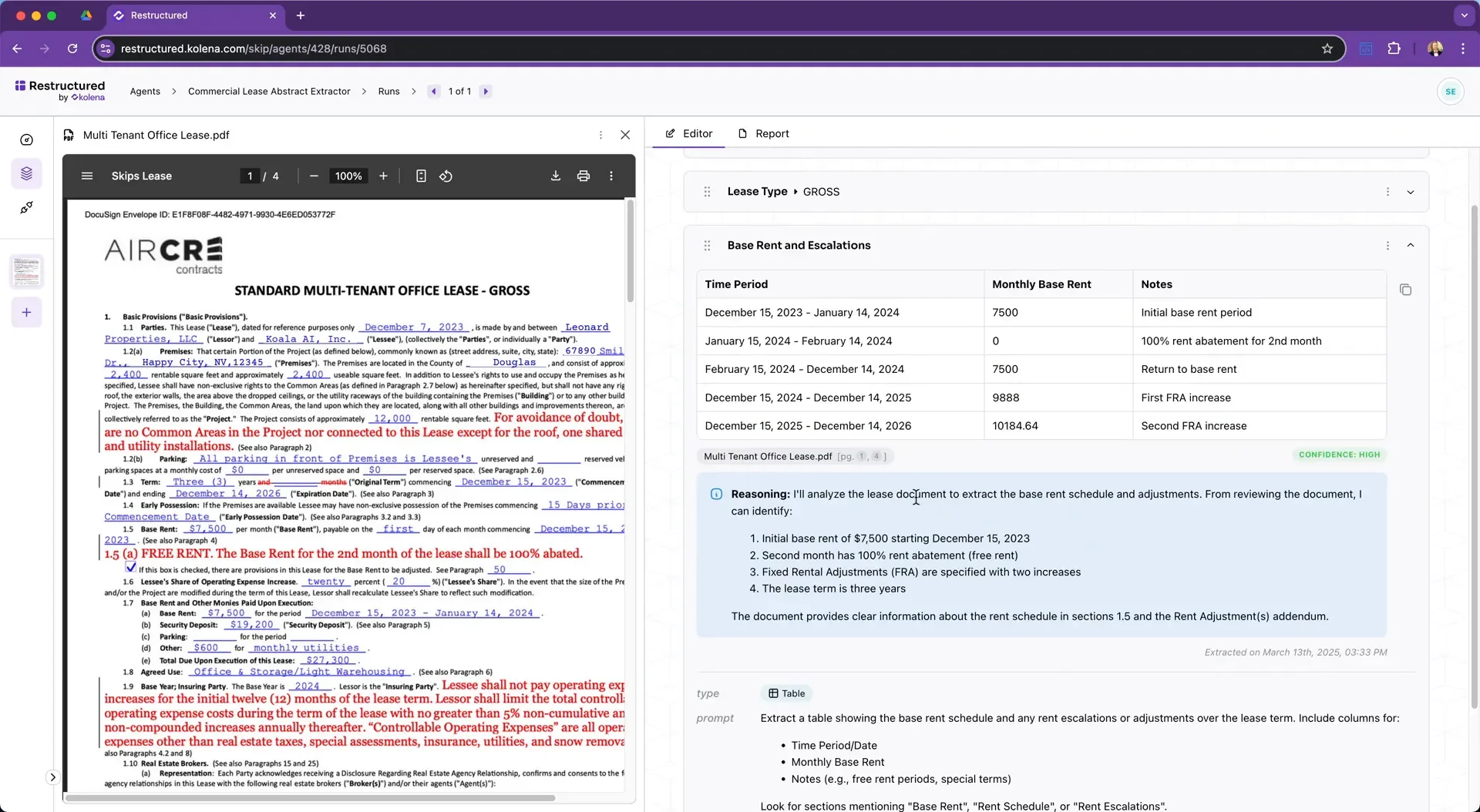Collapse the Base Rent and Escalations section
Image resolution: width=1480 pixels, height=812 pixels.
pos(1410,245)
